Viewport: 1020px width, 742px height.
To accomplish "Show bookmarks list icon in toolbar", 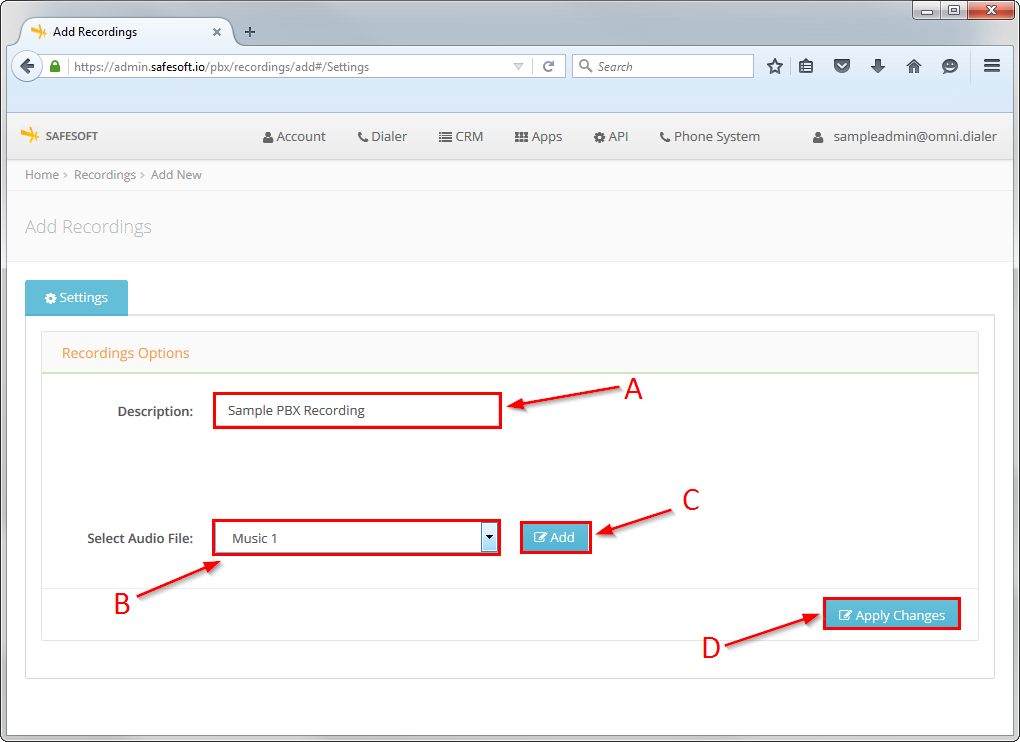I will click(x=806, y=66).
